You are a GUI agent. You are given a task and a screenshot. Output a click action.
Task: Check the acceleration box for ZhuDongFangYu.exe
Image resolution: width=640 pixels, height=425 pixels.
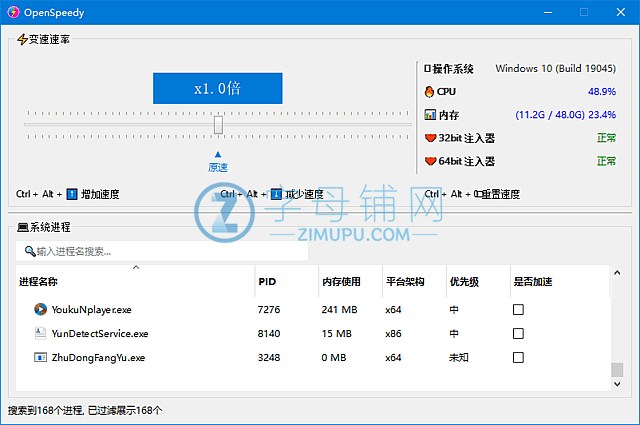pos(518,357)
